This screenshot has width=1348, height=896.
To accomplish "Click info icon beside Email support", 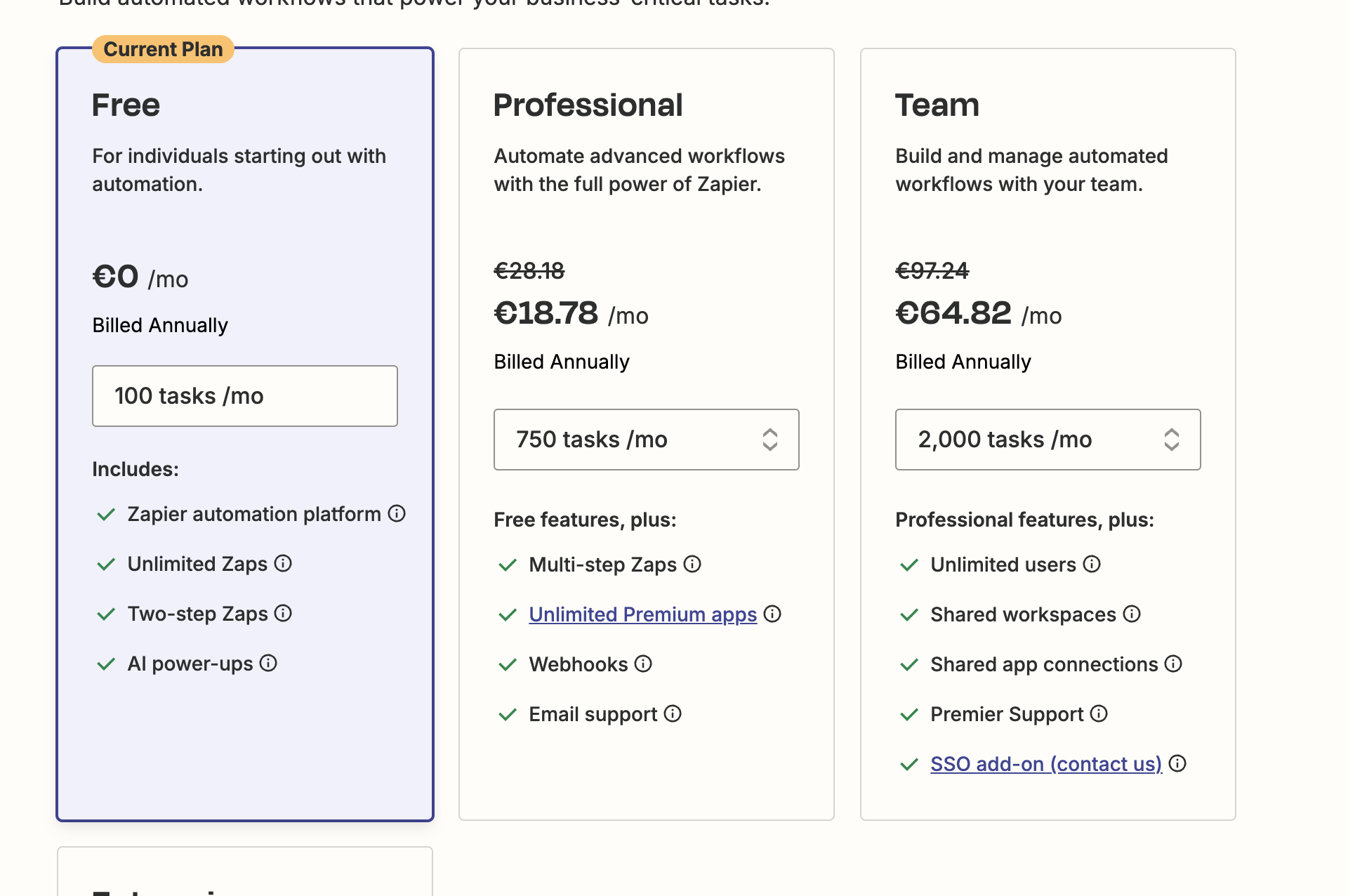I will click(673, 714).
